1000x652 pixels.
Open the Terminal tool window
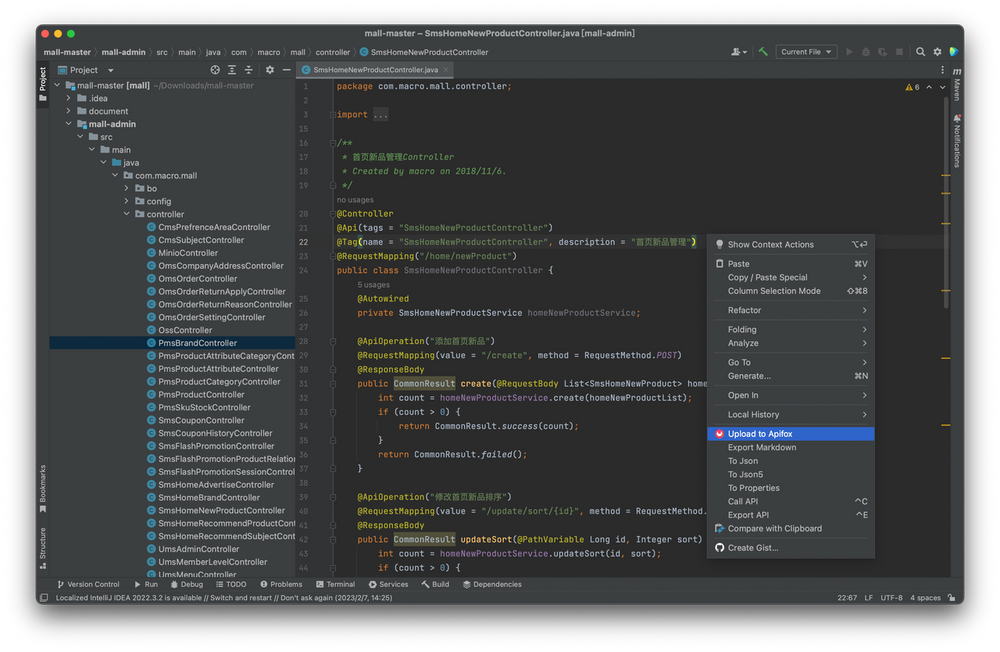pos(336,584)
